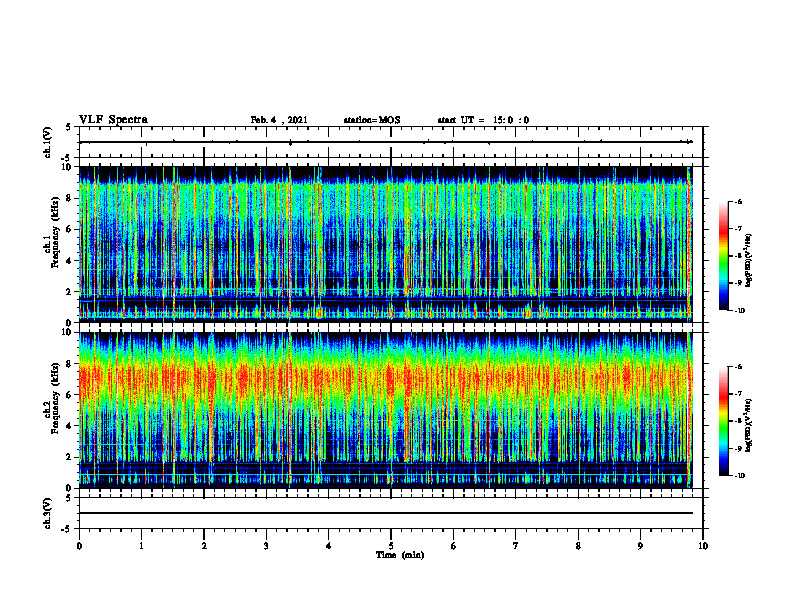The image size is (792, 612).
Task: Click inside the ch.1 spectrogram panel
Action: [x=386, y=244]
